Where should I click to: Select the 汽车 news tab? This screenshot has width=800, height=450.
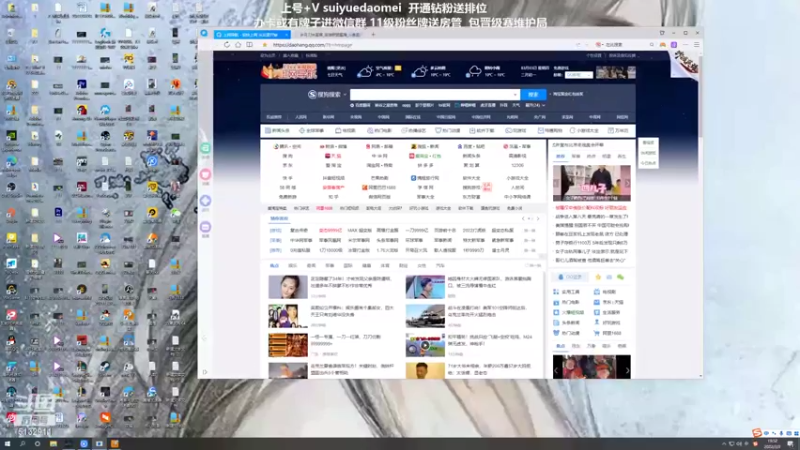point(440,266)
